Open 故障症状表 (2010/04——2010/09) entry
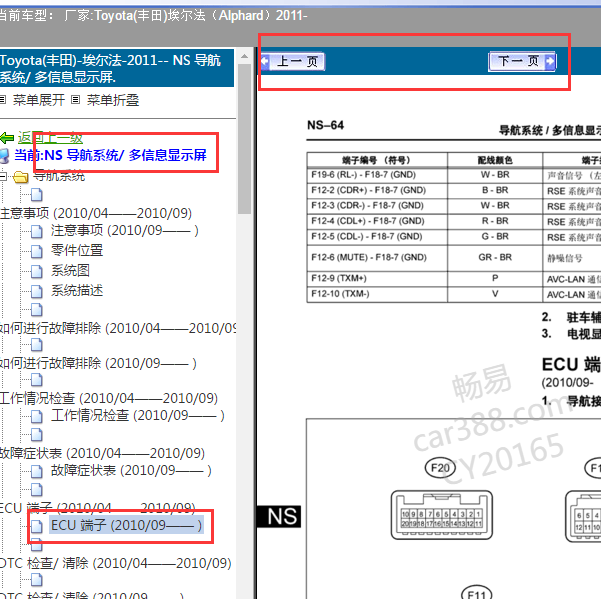The height and width of the screenshot is (599, 601). click(x=102, y=453)
